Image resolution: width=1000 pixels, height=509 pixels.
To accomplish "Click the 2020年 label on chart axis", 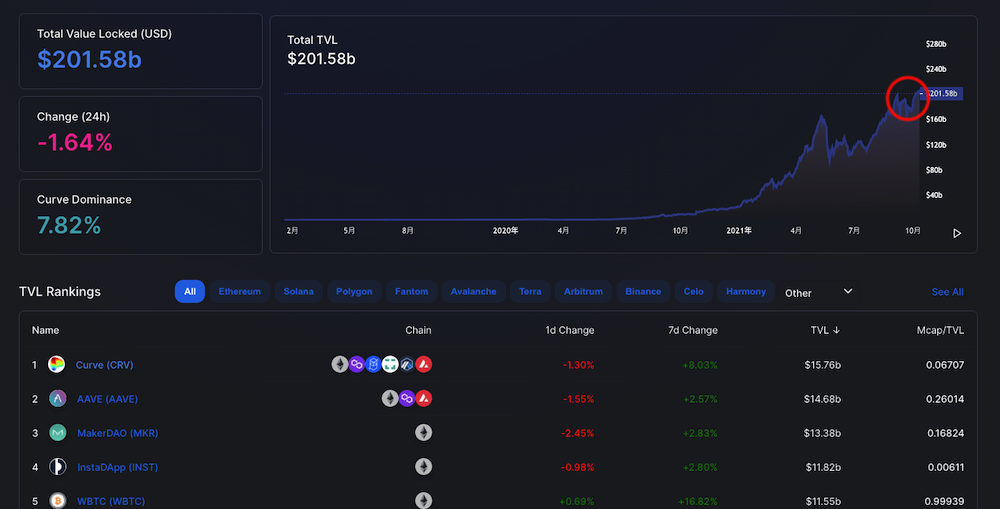I will point(505,231).
